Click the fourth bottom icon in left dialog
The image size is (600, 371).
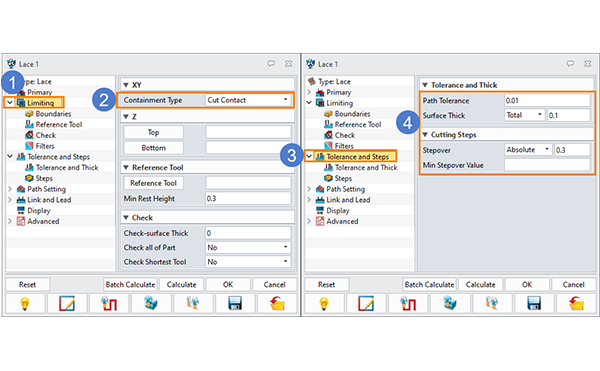[x=151, y=304]
